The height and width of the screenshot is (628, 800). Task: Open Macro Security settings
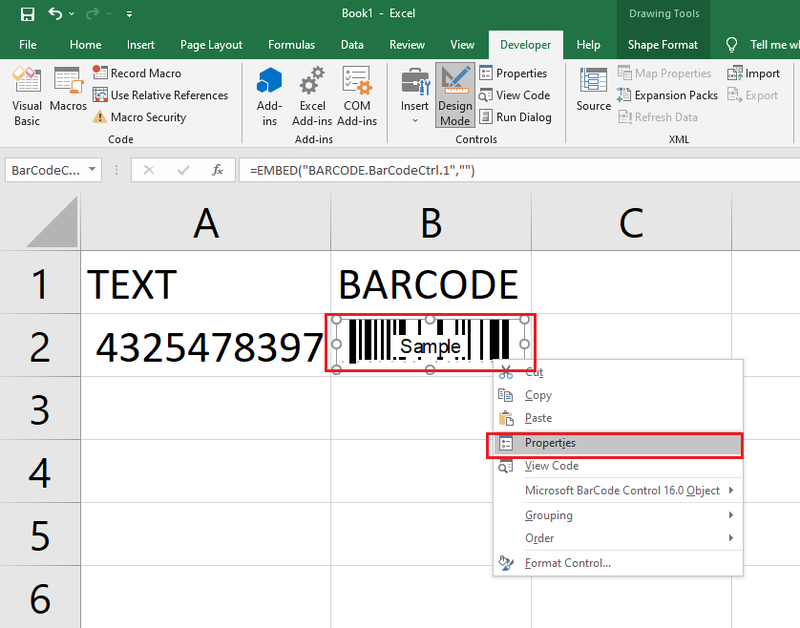[x=139, y=117]
